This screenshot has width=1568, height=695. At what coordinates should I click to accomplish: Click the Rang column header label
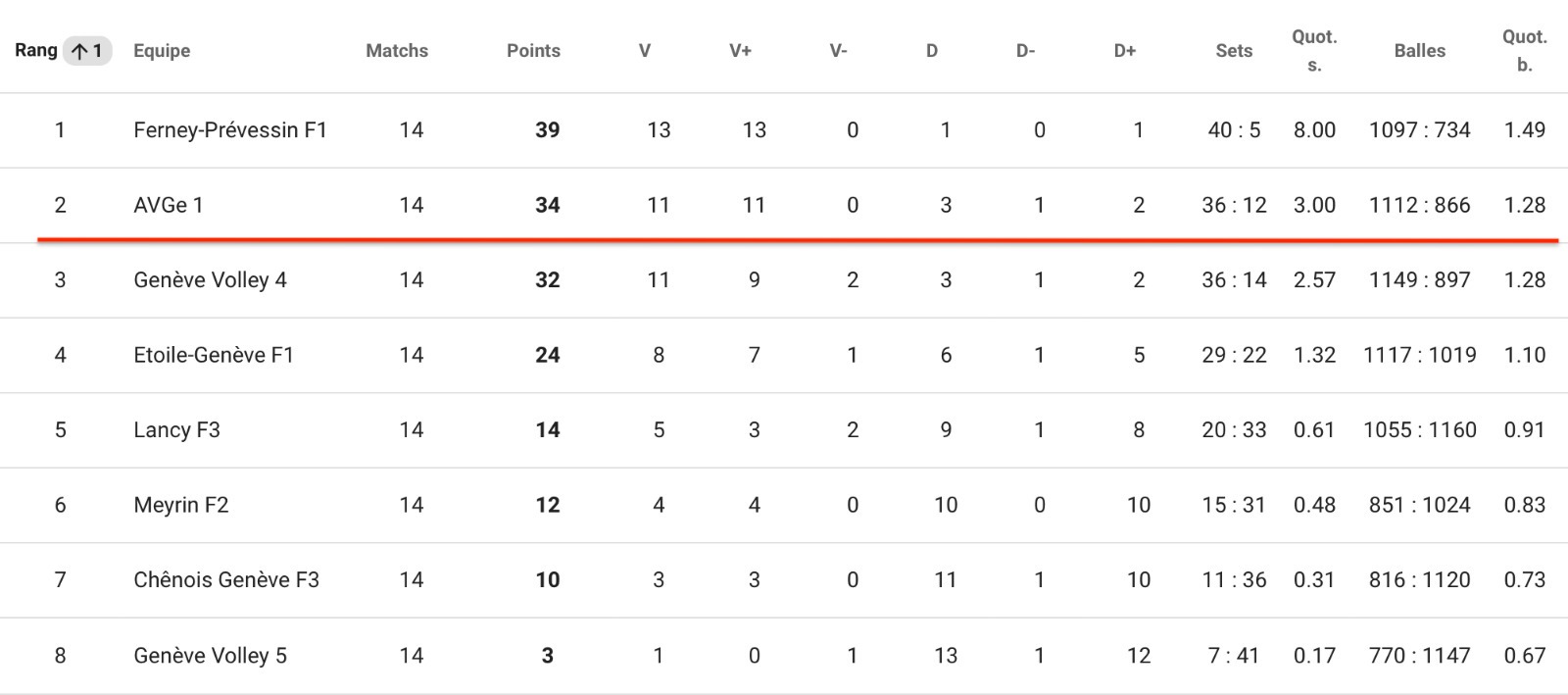(x=36, y=51)
